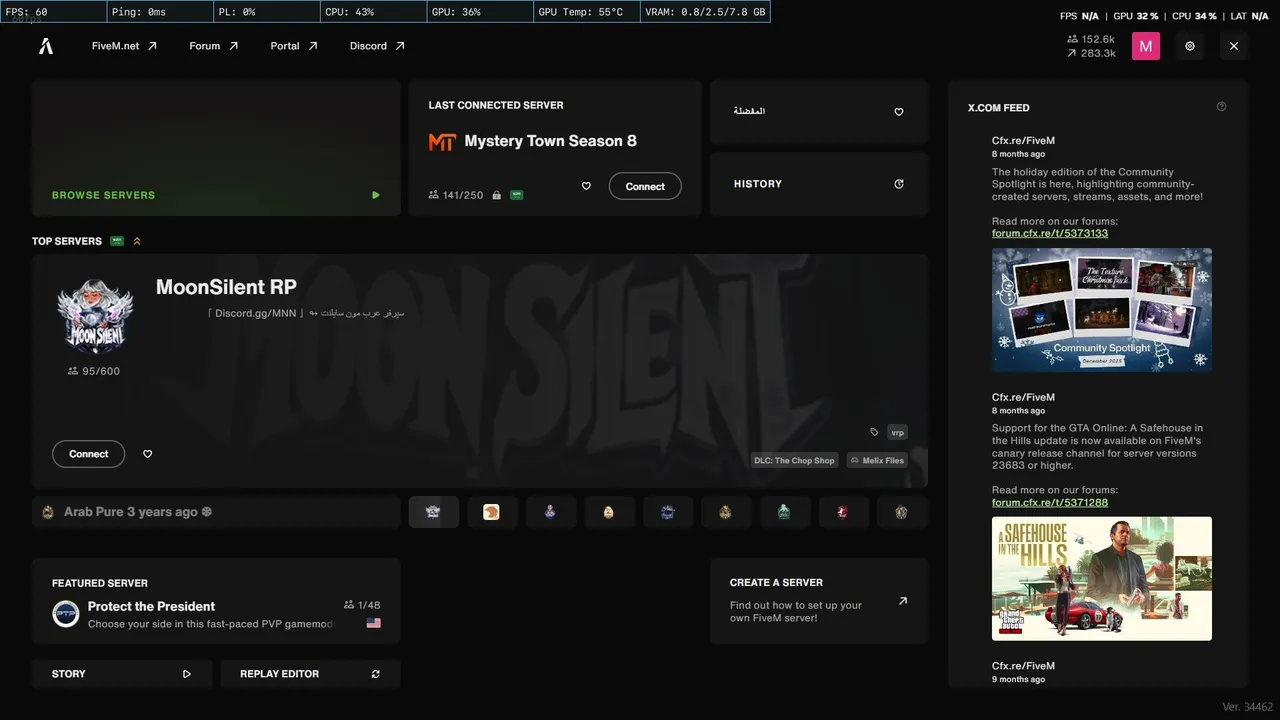The height and width of the screenshot is (720, 1280).
Task: Click the US flag on featured server
Action: point(373,623)
